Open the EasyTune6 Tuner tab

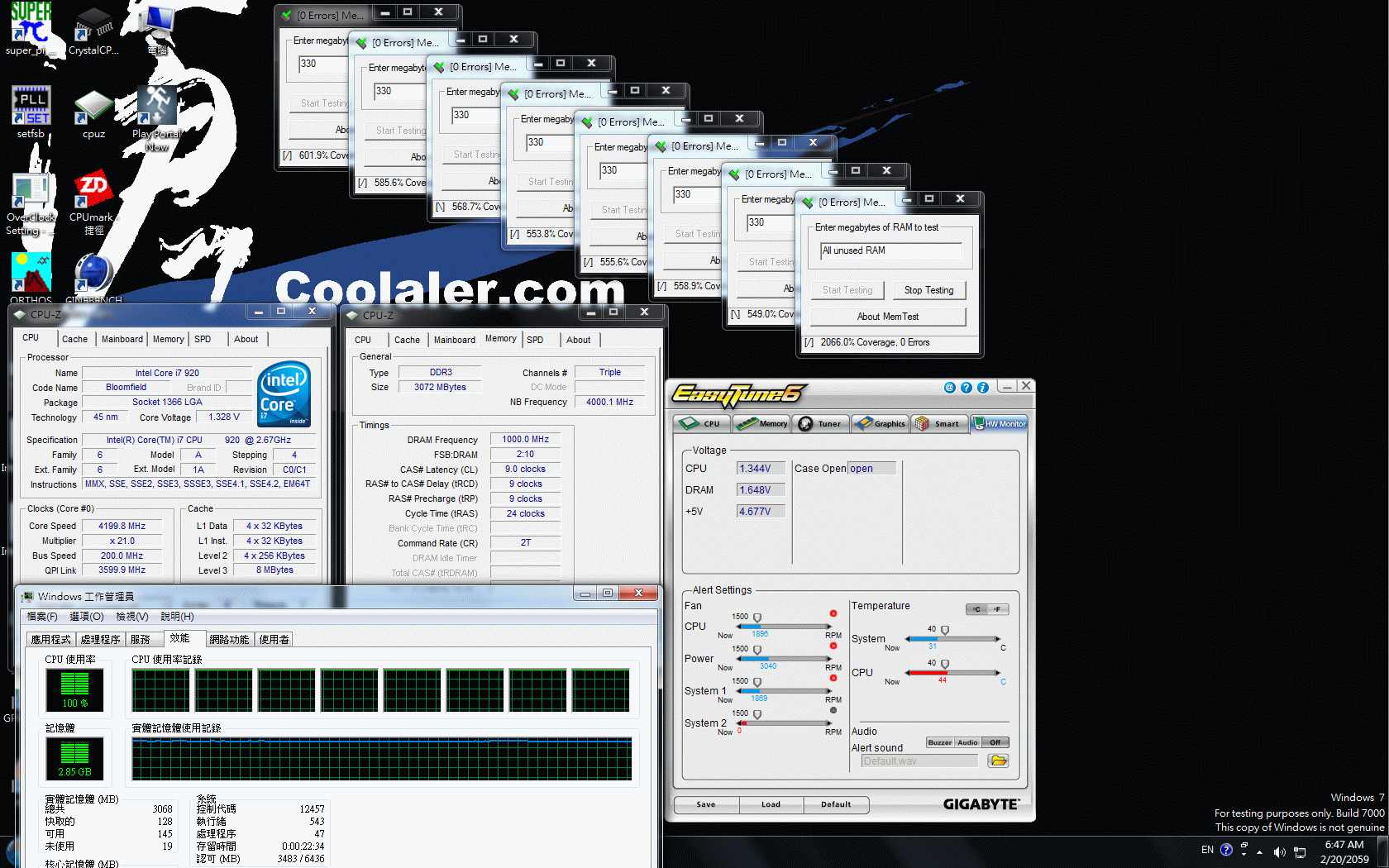(820, 423)
